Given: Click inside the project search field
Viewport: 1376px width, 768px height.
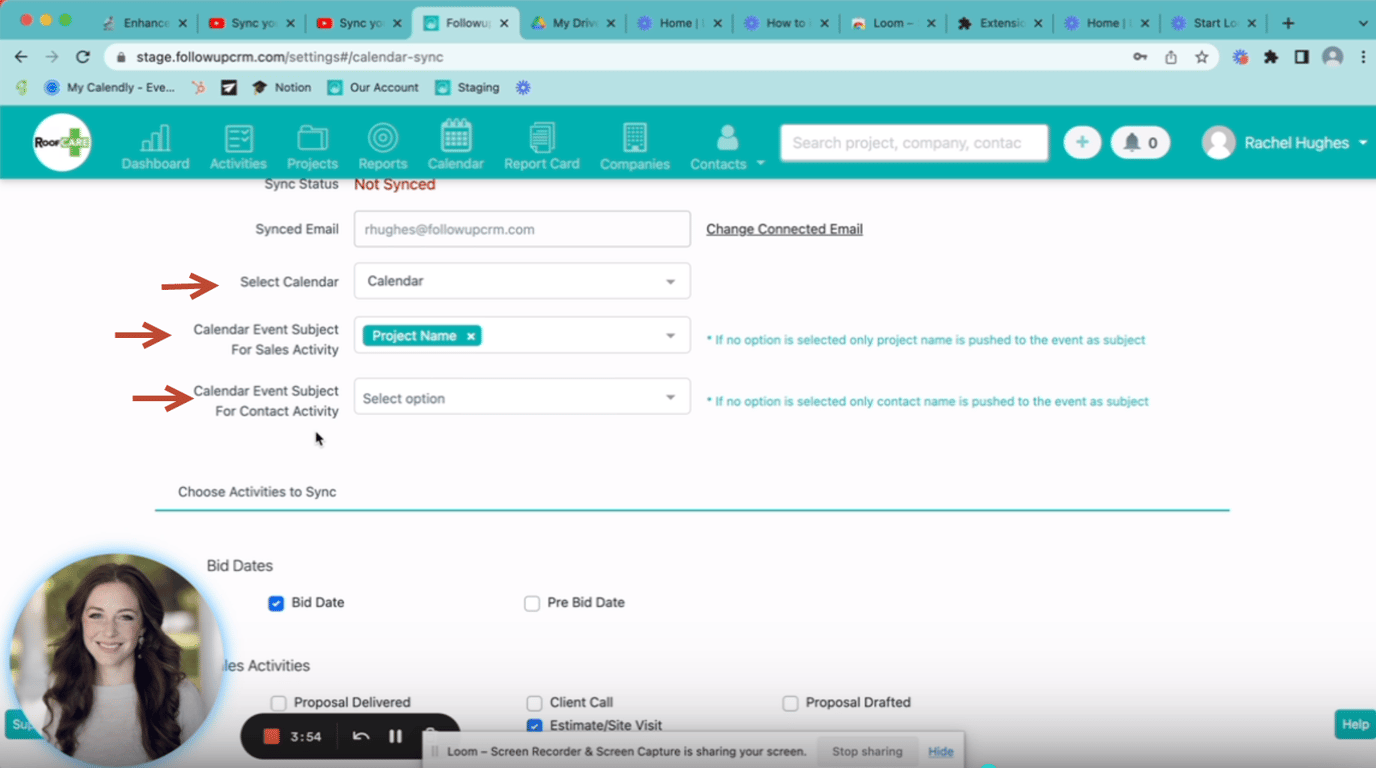Looking at the screenshot, I should click(x=912, y=142).
